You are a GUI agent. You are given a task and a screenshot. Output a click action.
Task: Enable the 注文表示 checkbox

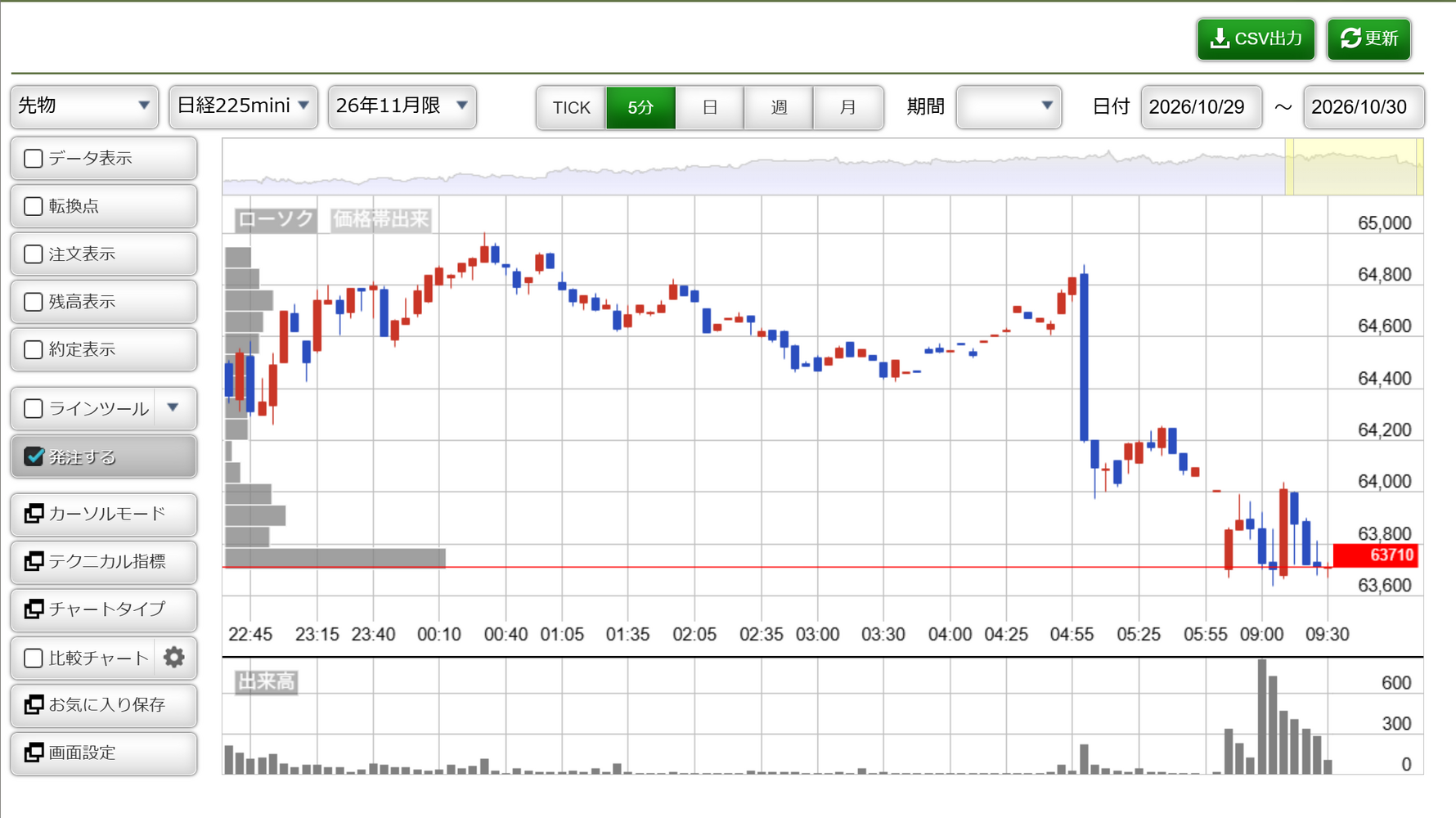click(x=34, y=254)
